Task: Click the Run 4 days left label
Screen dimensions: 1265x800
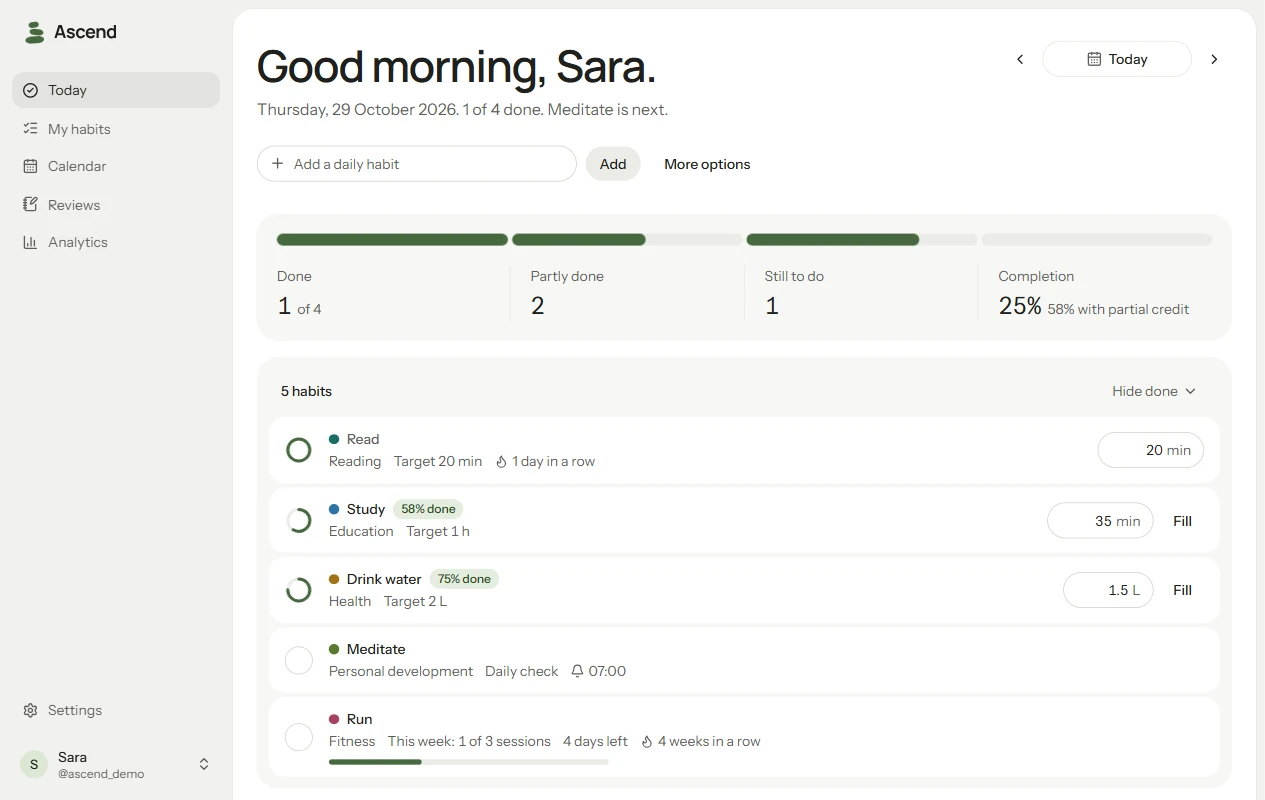Action: pos(595,742)
